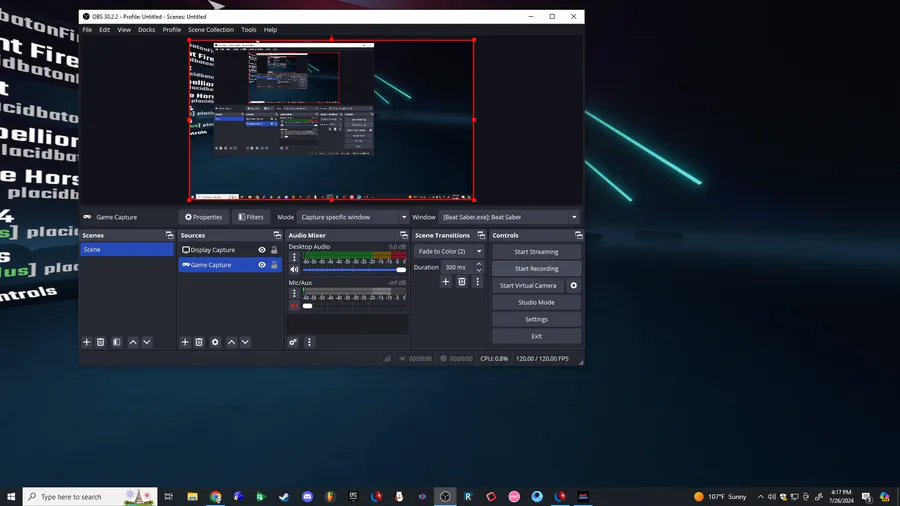
Task: Open transition properties three-dot menu
Action: 478,282
